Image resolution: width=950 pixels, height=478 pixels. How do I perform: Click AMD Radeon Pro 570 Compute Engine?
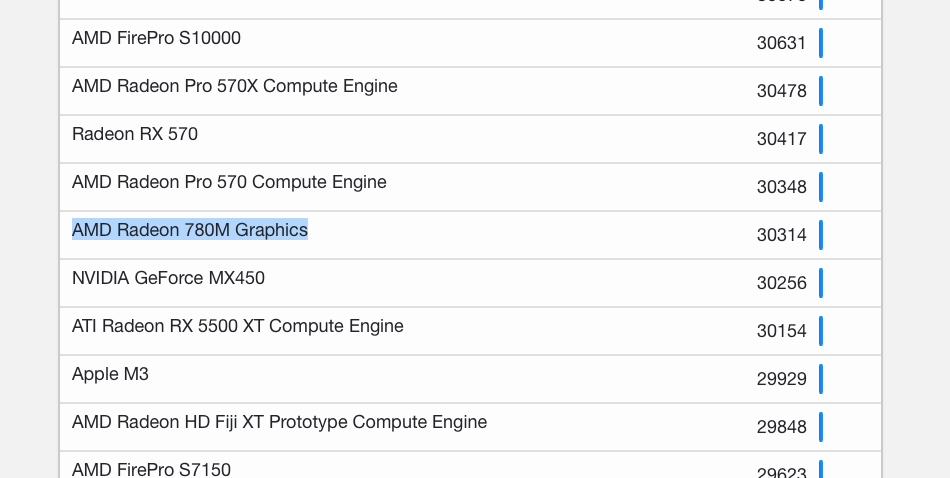click(229, 182)
